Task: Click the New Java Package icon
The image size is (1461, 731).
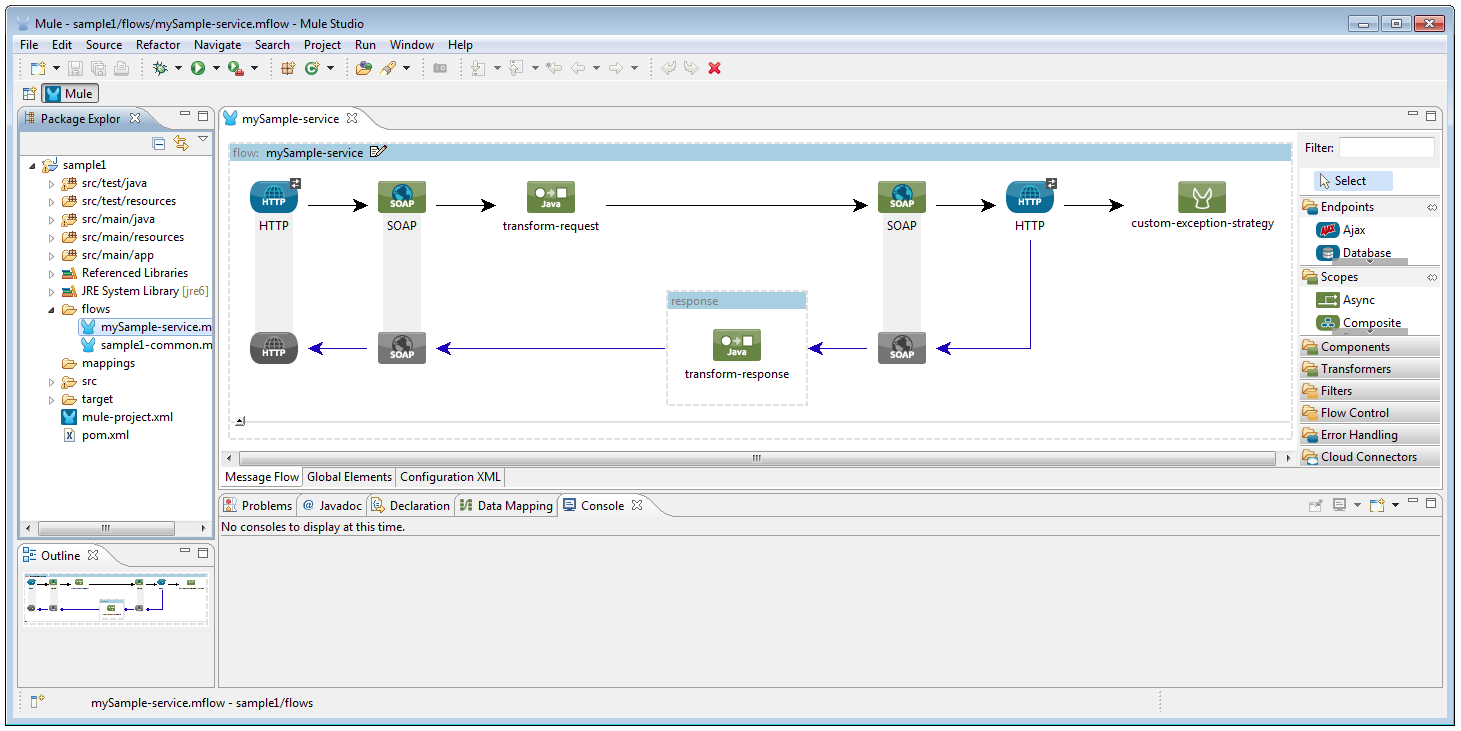Action: click(x=288, y=68)
